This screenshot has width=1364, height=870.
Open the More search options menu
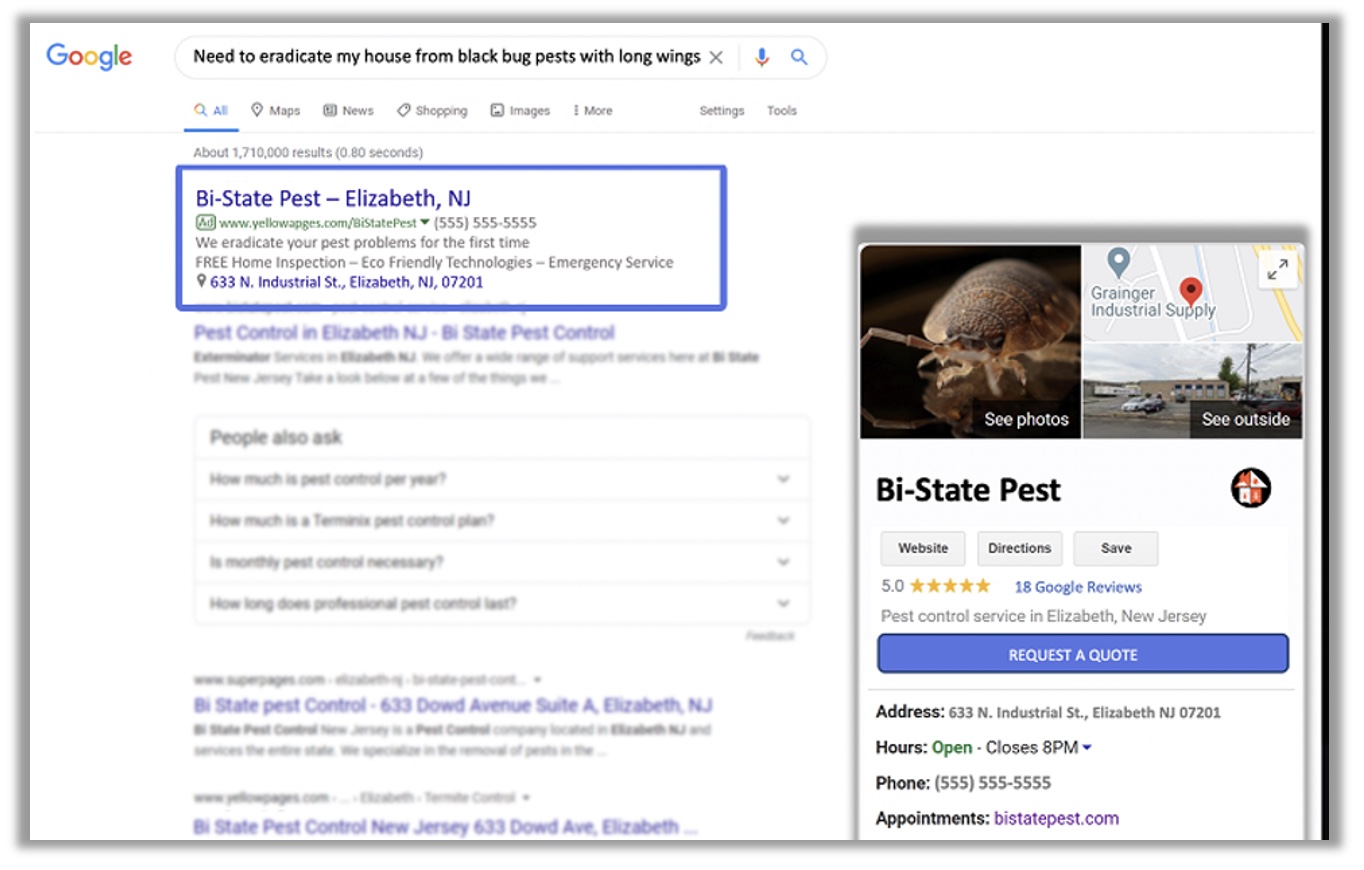(593, 111)
